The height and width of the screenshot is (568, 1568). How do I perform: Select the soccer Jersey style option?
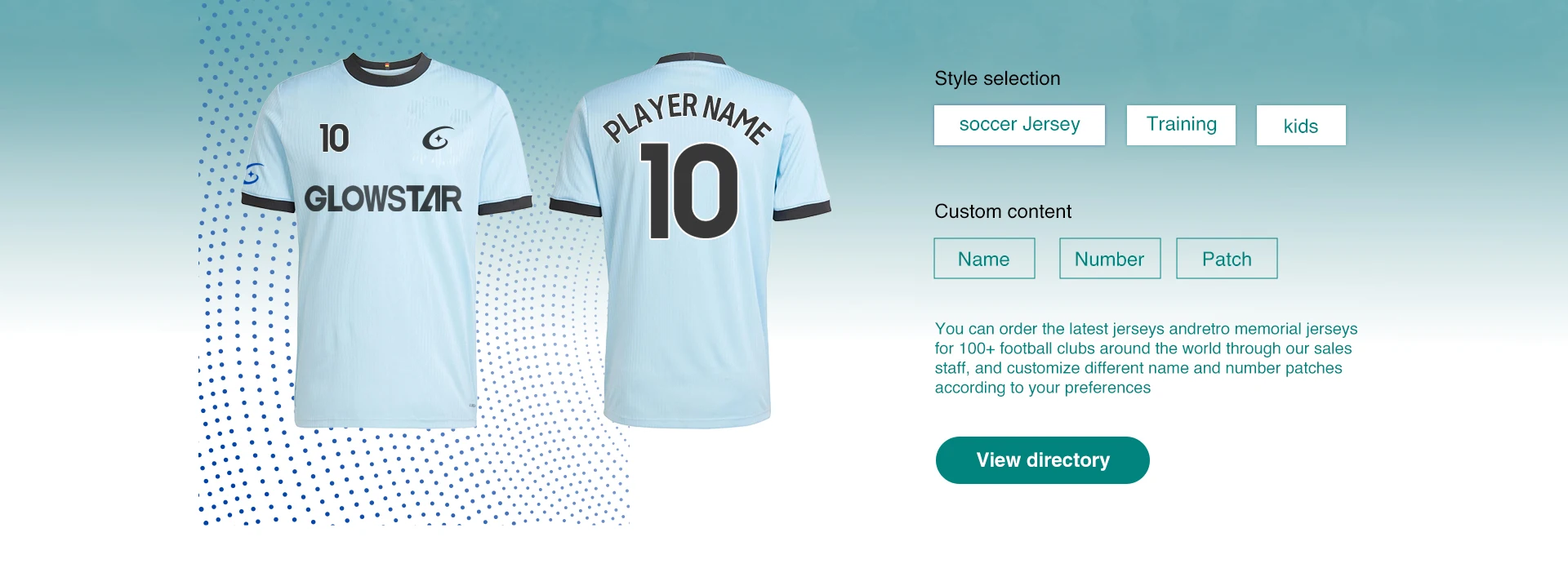pos(1019,125)
